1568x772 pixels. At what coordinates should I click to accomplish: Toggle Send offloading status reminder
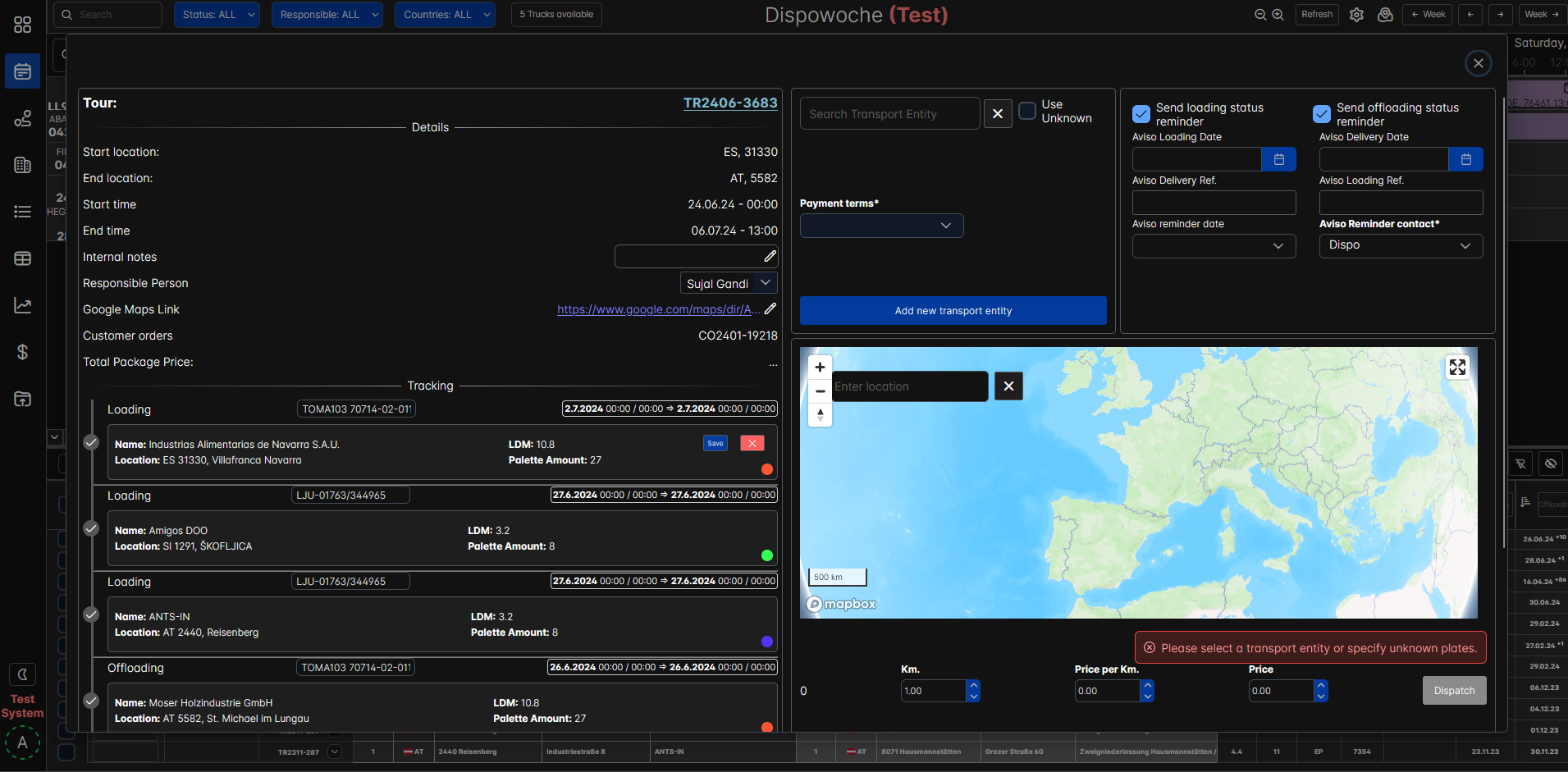click(x=1321, y=114)
